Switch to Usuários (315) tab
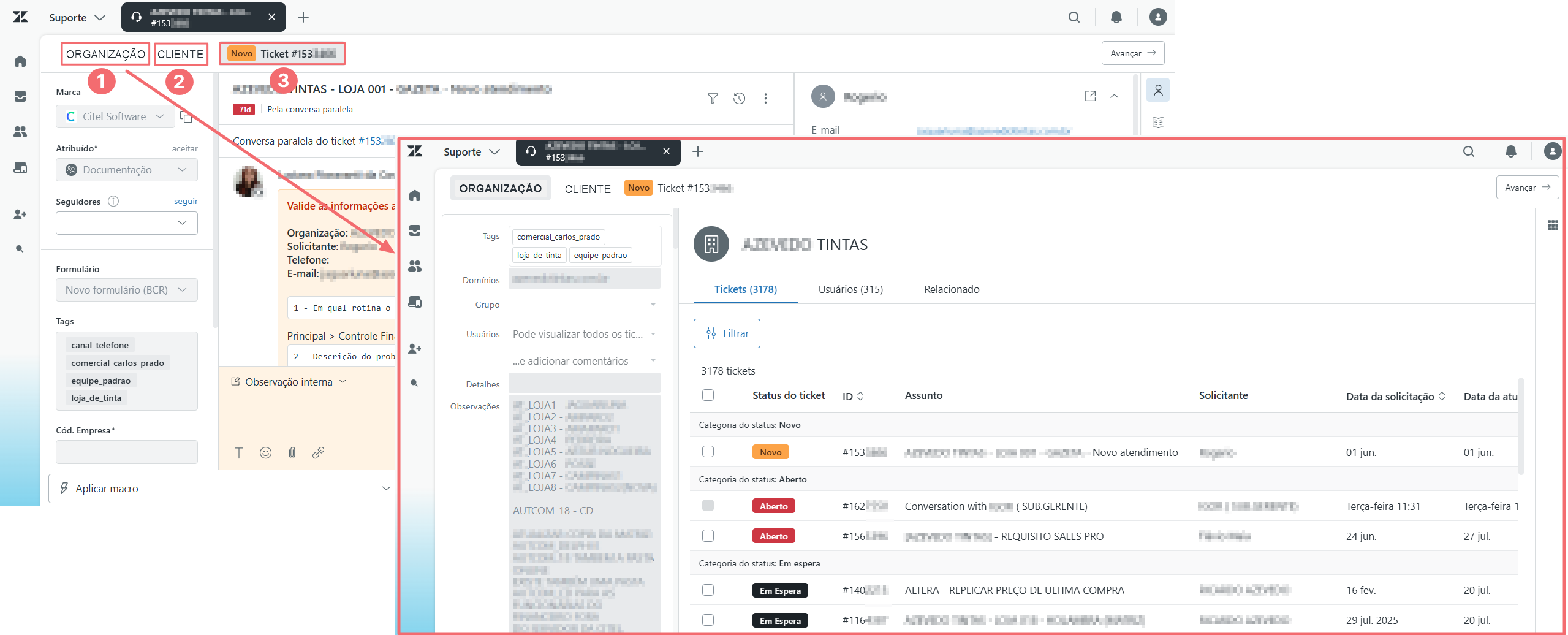The height and width of the screenshot is (635, 1568). 850,289
